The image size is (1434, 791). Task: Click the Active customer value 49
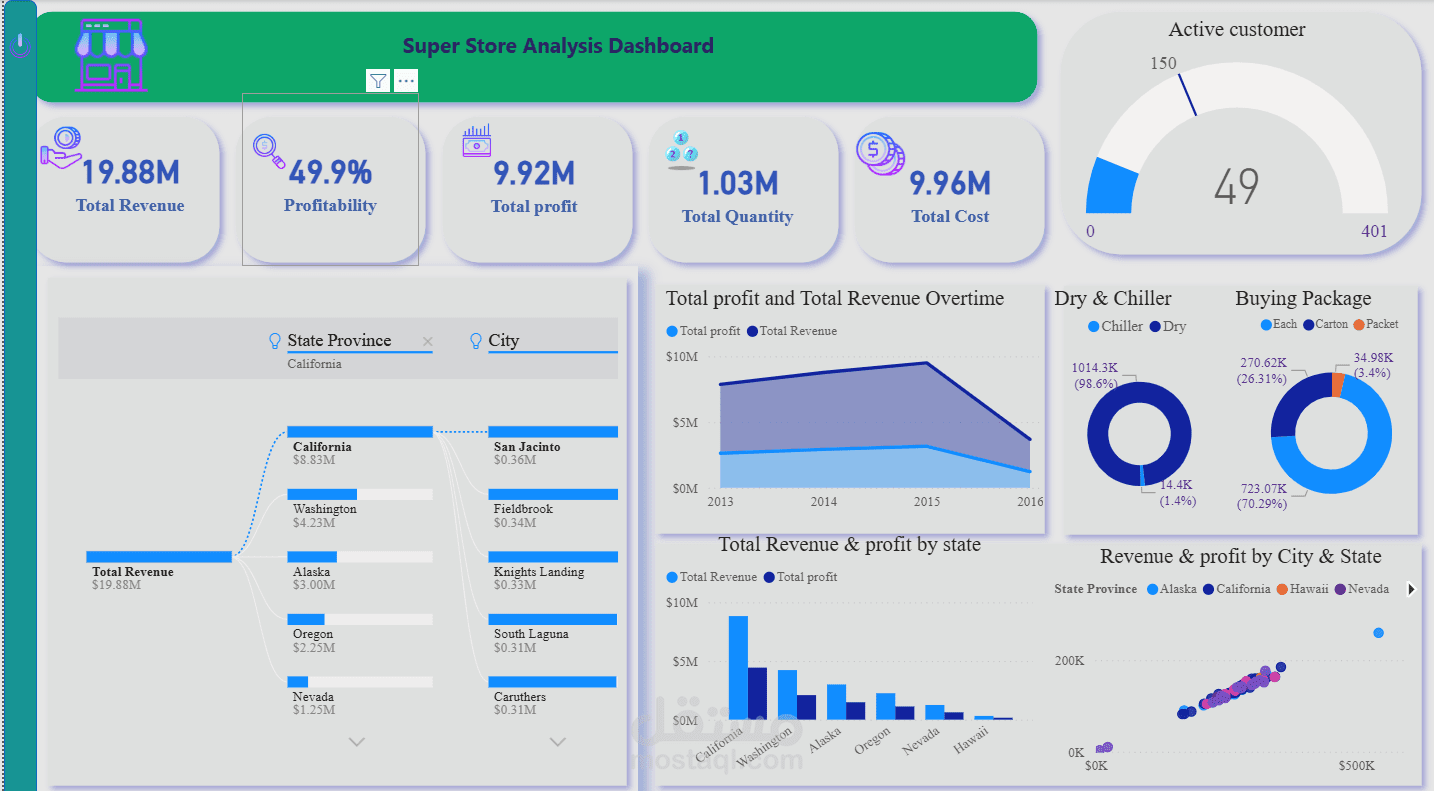(1237, 187)
